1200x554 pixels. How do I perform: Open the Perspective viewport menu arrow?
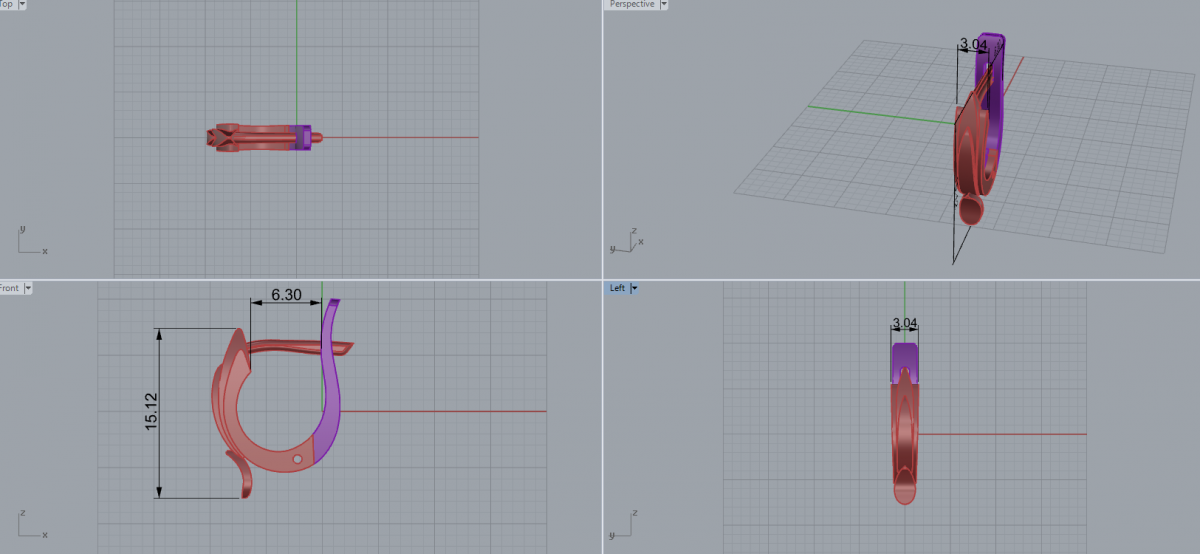663,5
